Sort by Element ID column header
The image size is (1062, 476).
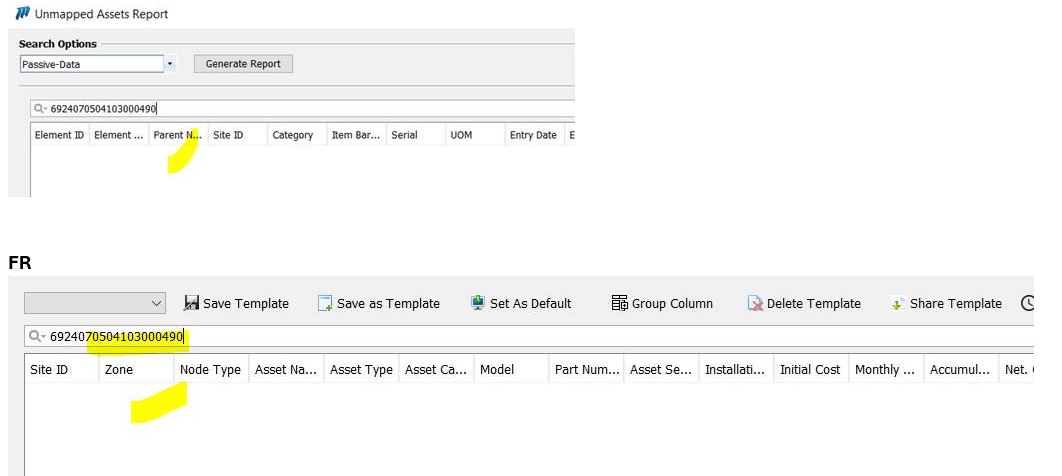[59, 135]
